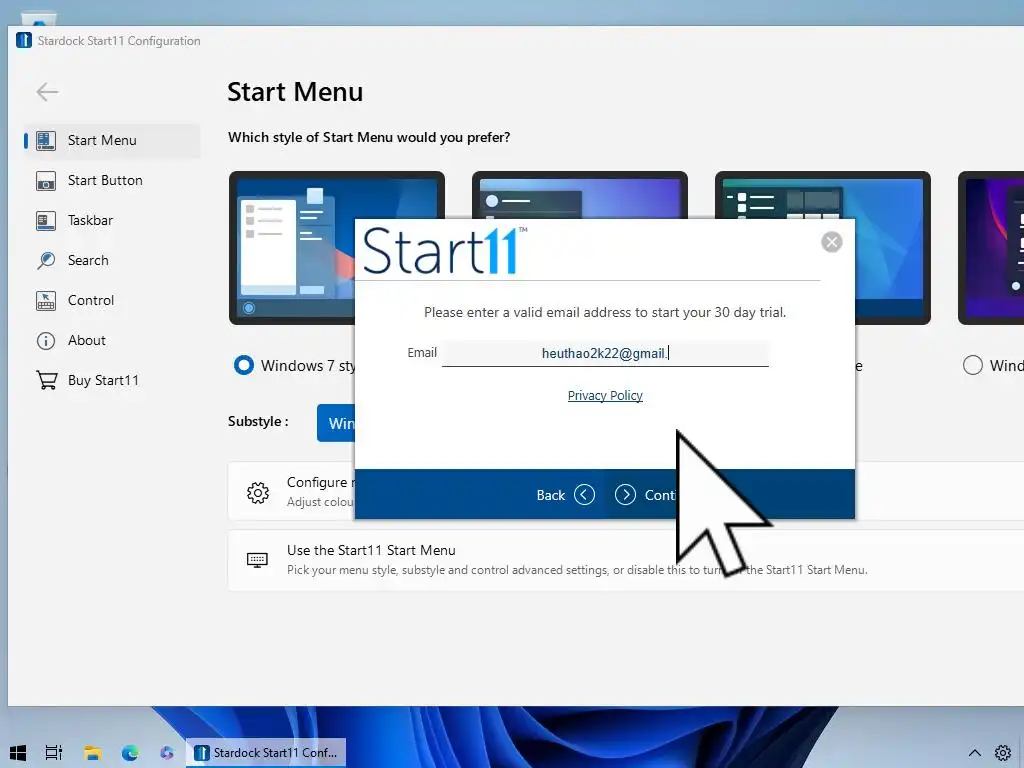This screenshot has height=768, width=1024.
Task: Click the Start Menu sidebar icon
Action: 46,140
